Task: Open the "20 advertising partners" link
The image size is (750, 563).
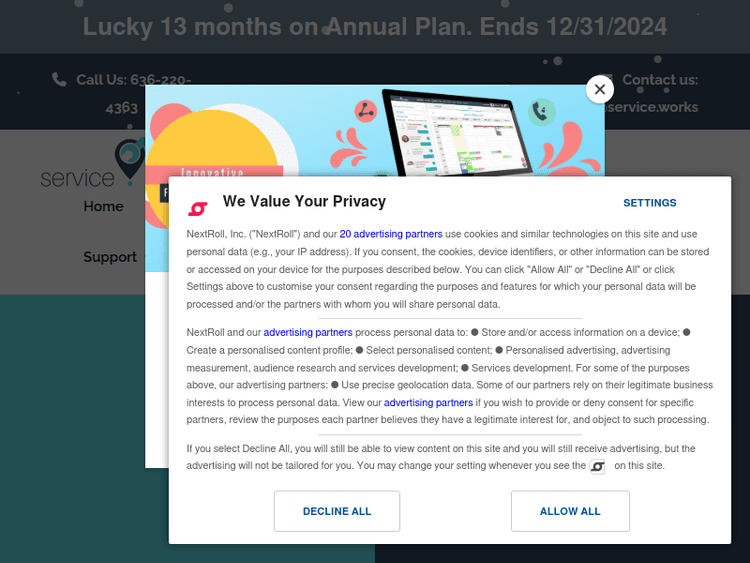Action: click(391, 234)
